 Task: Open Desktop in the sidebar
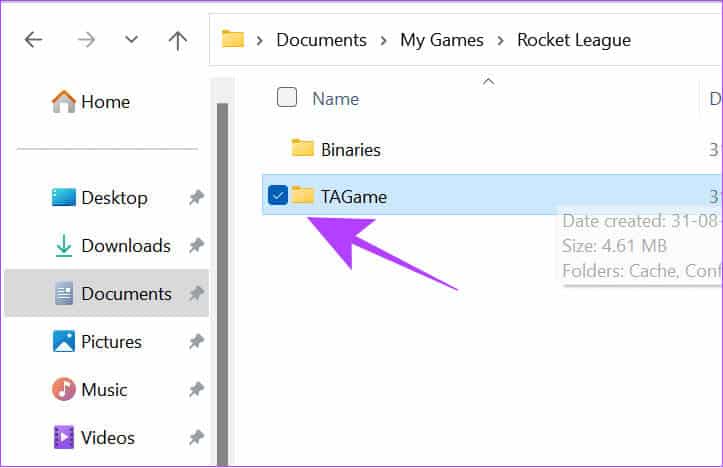(x=114, y=198)
